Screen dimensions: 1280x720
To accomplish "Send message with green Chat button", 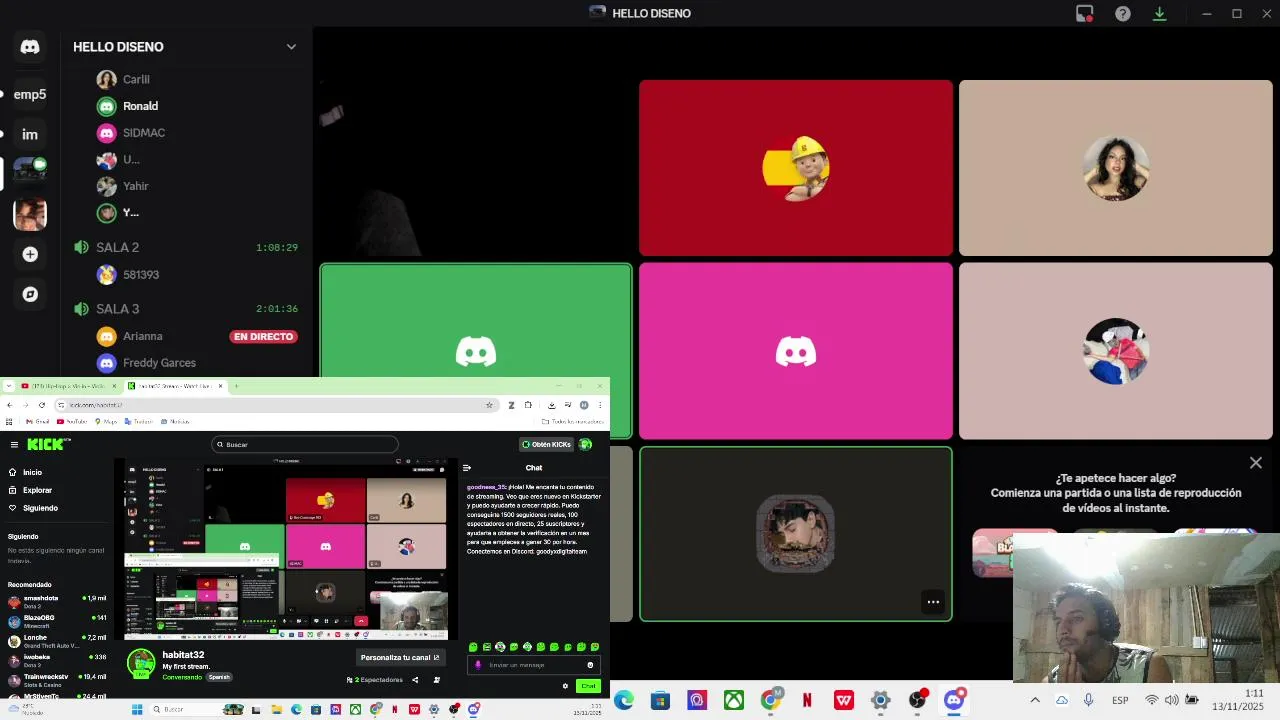I will [x=588, y=686].
